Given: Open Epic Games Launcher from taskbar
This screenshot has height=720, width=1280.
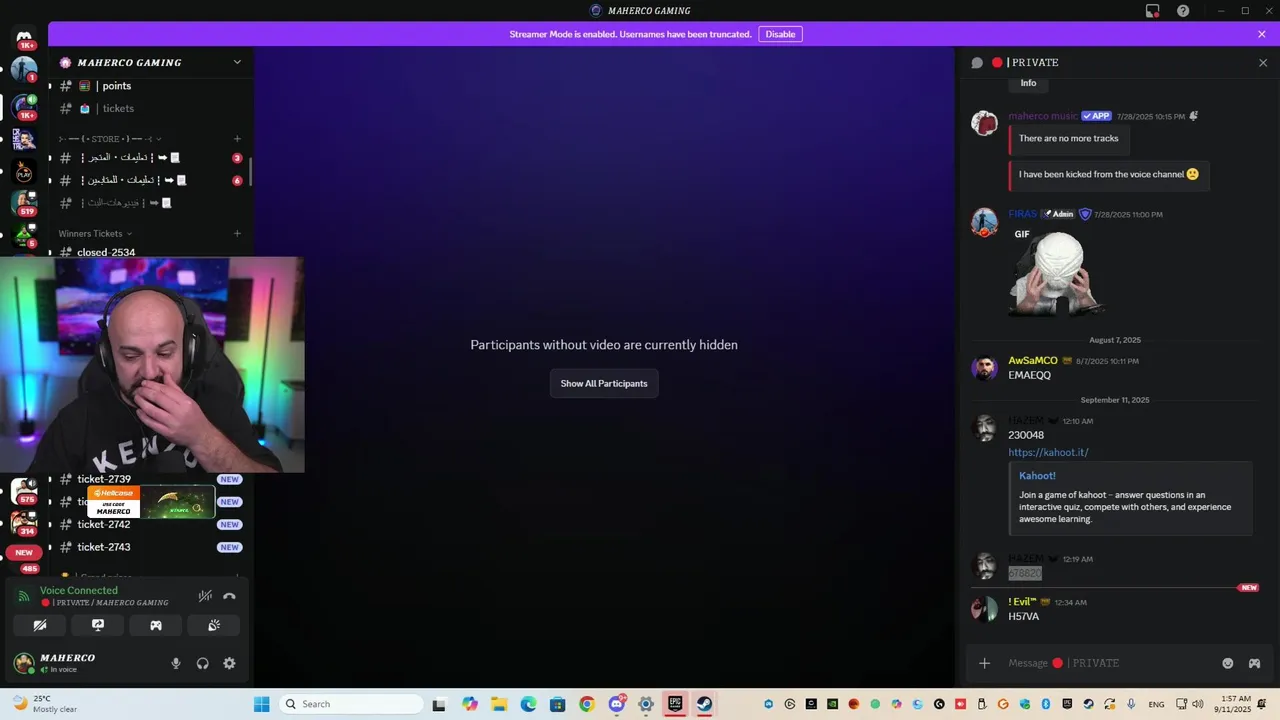Looking at the screenshot, I should [675, 704].
